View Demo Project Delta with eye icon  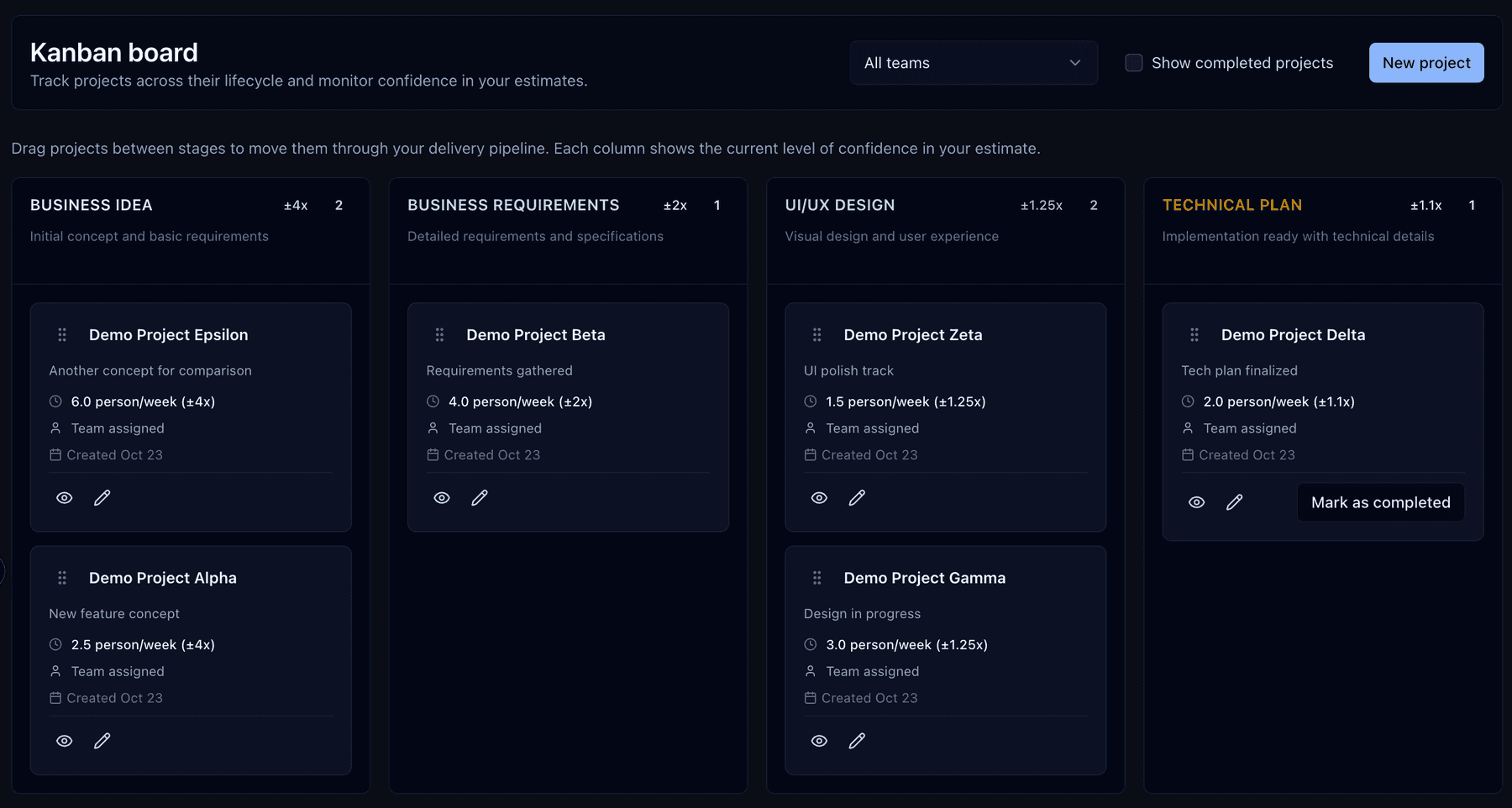click(1196, 502)
